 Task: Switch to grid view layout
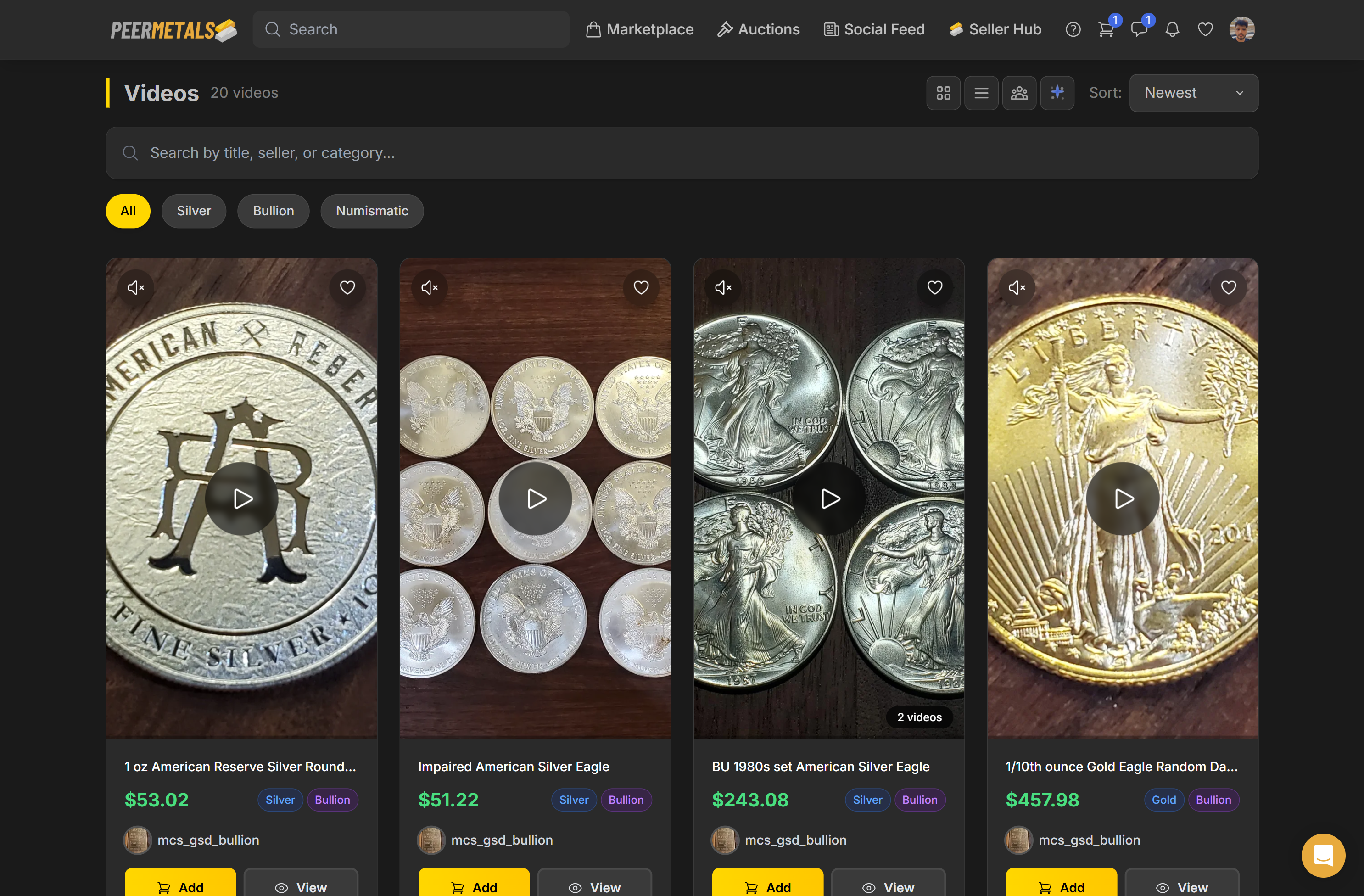(943, 93)
